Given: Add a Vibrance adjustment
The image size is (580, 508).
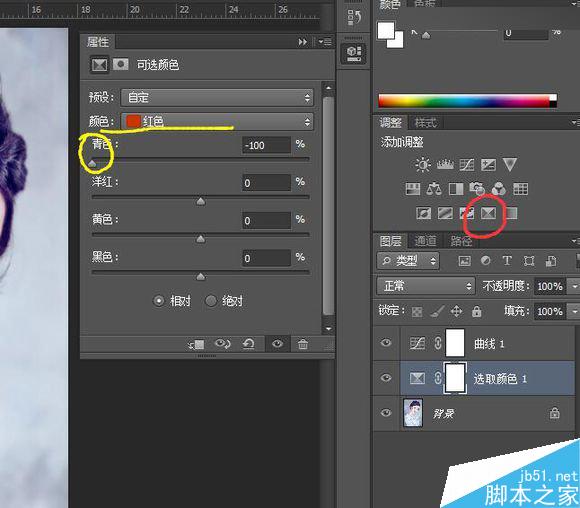Looking at the screenshot, I should click(510, 165).
